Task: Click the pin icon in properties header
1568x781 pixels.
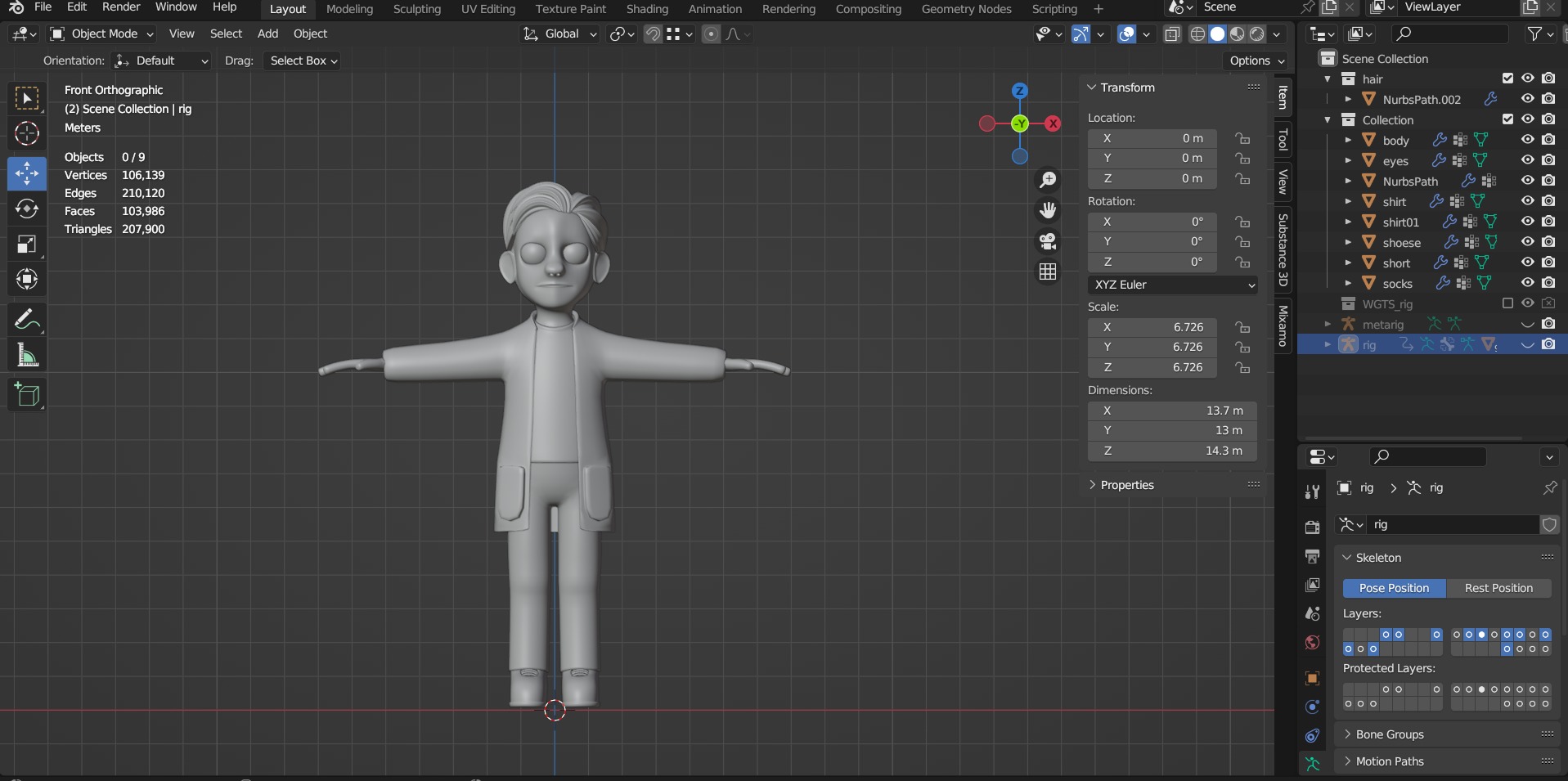Action: (x=1550, y=487)
